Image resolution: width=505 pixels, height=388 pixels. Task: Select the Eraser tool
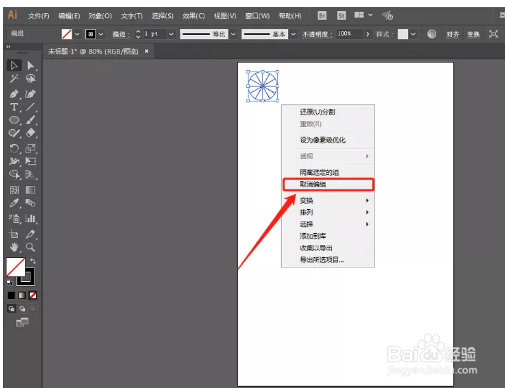(x=30, y=133)
